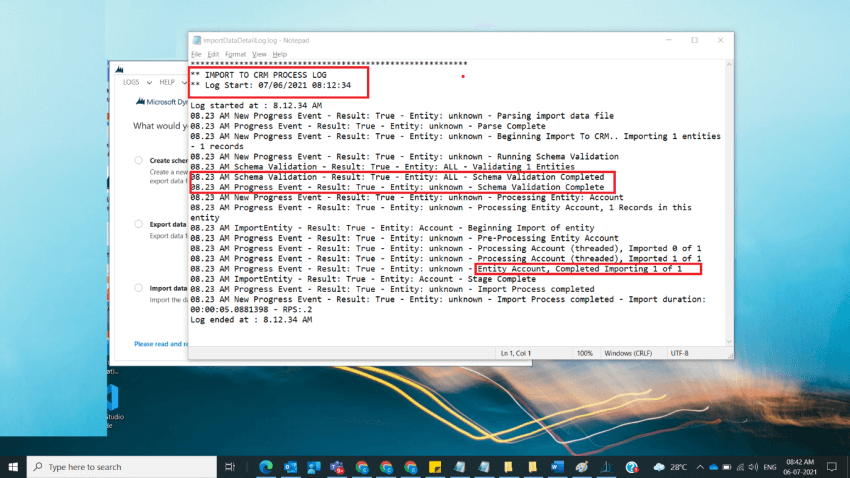Click the Parse Complete log line

[368, 126]
